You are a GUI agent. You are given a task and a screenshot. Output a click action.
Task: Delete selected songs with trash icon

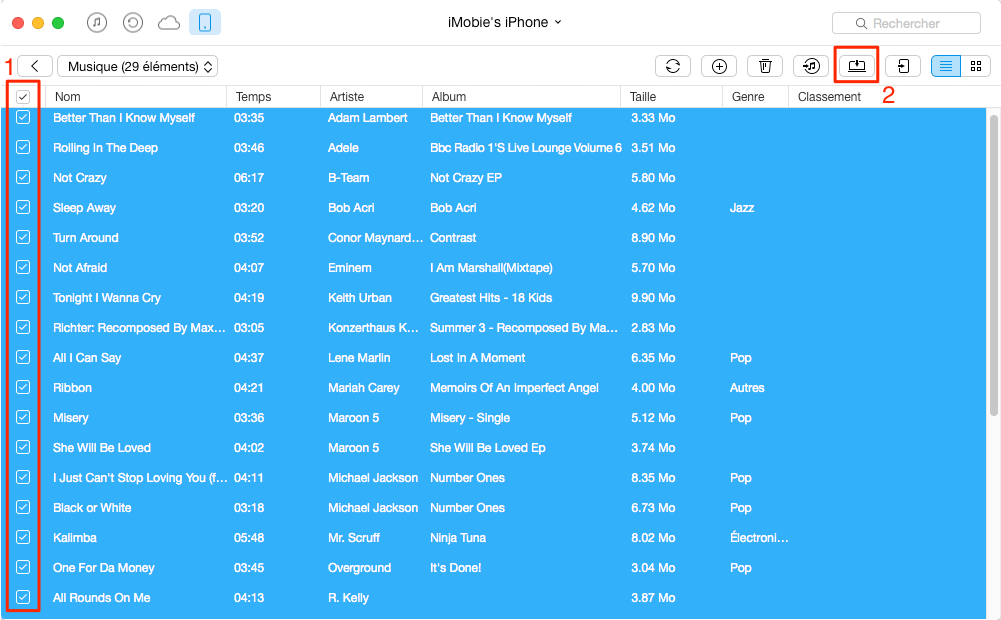pos(765,66)
